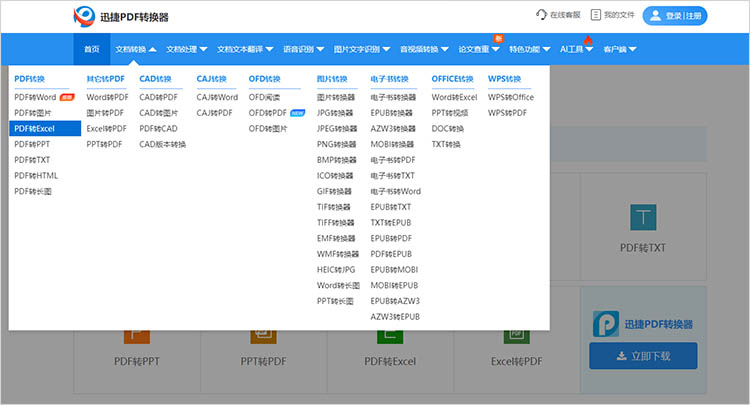Select AZW3转EPUB from e-book list

[x=395, y=317]
